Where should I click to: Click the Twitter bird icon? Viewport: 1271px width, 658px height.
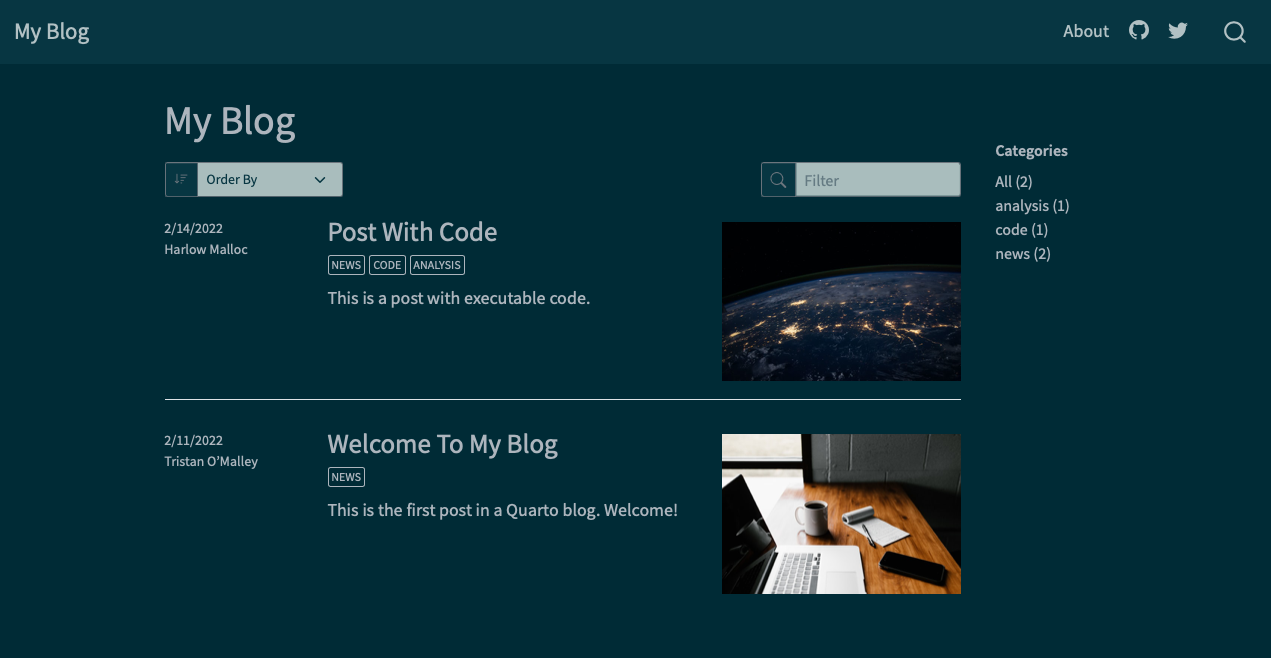click(x=1177, y=31)
